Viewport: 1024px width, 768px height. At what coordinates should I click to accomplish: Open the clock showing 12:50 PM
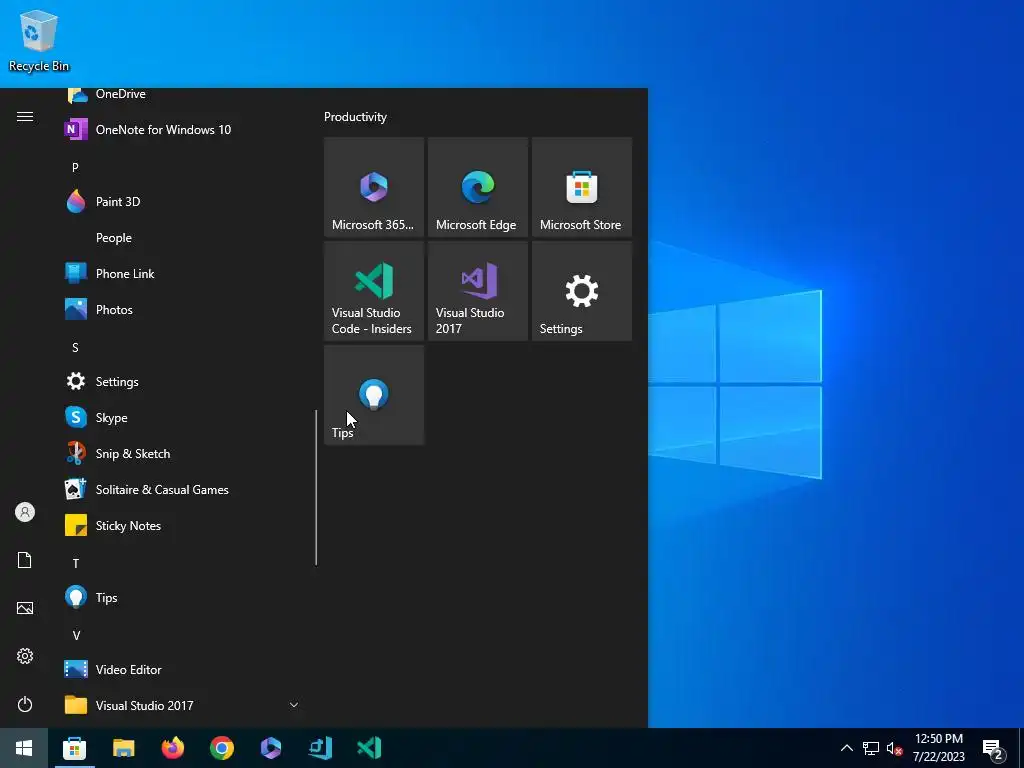coord(938,748)
